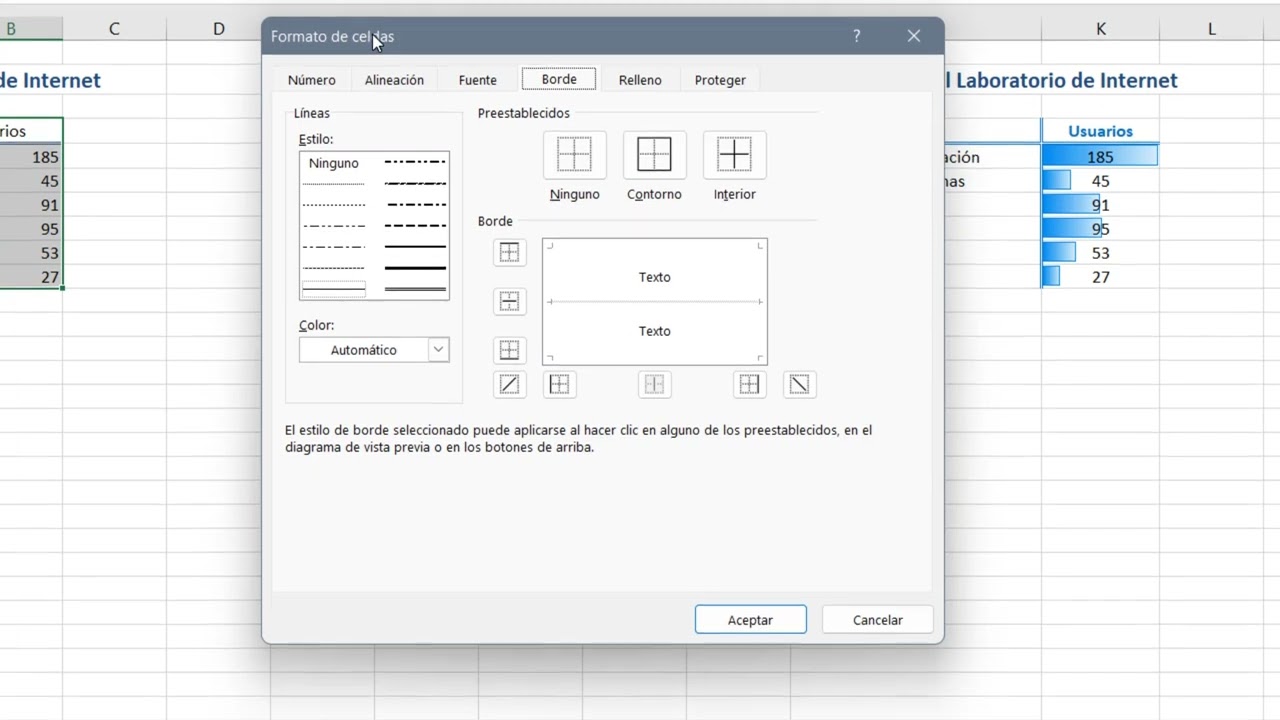The image size is (1280, 720).
Task: Select column K data bar cell 95
Action: click(1100, 229)
